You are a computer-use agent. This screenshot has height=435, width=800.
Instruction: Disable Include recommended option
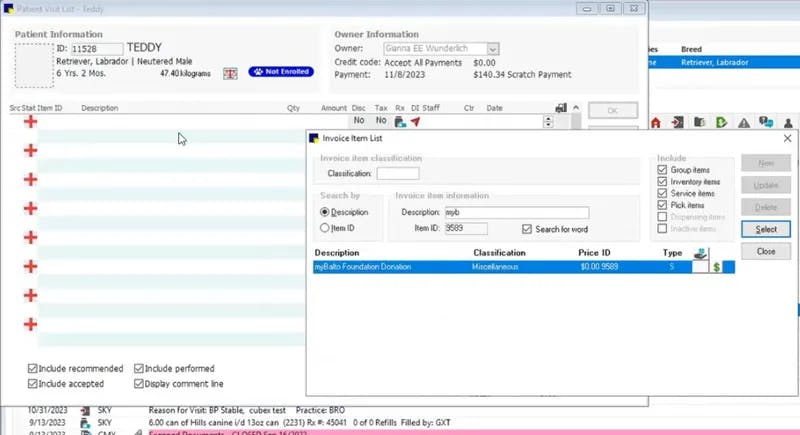[x=33, y=368]
